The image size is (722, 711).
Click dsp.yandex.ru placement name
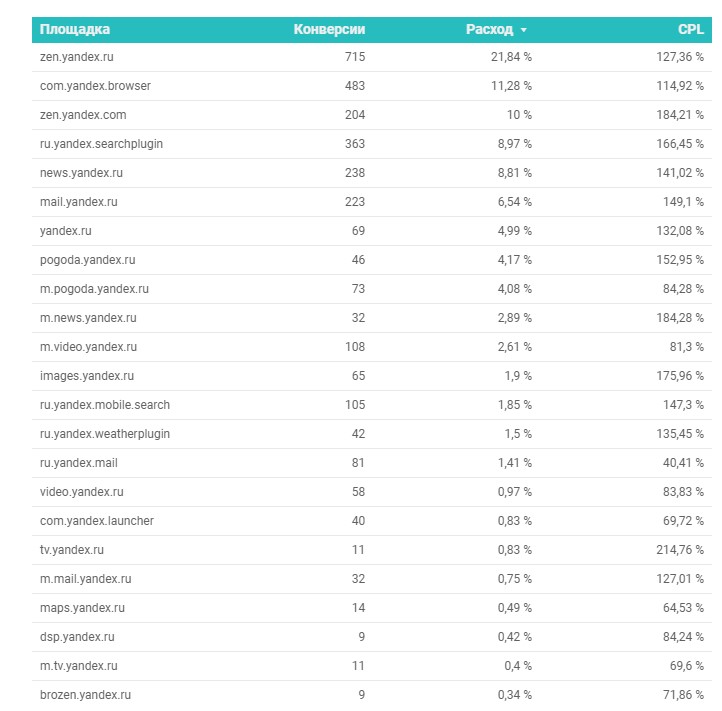[x=77, y=637]
